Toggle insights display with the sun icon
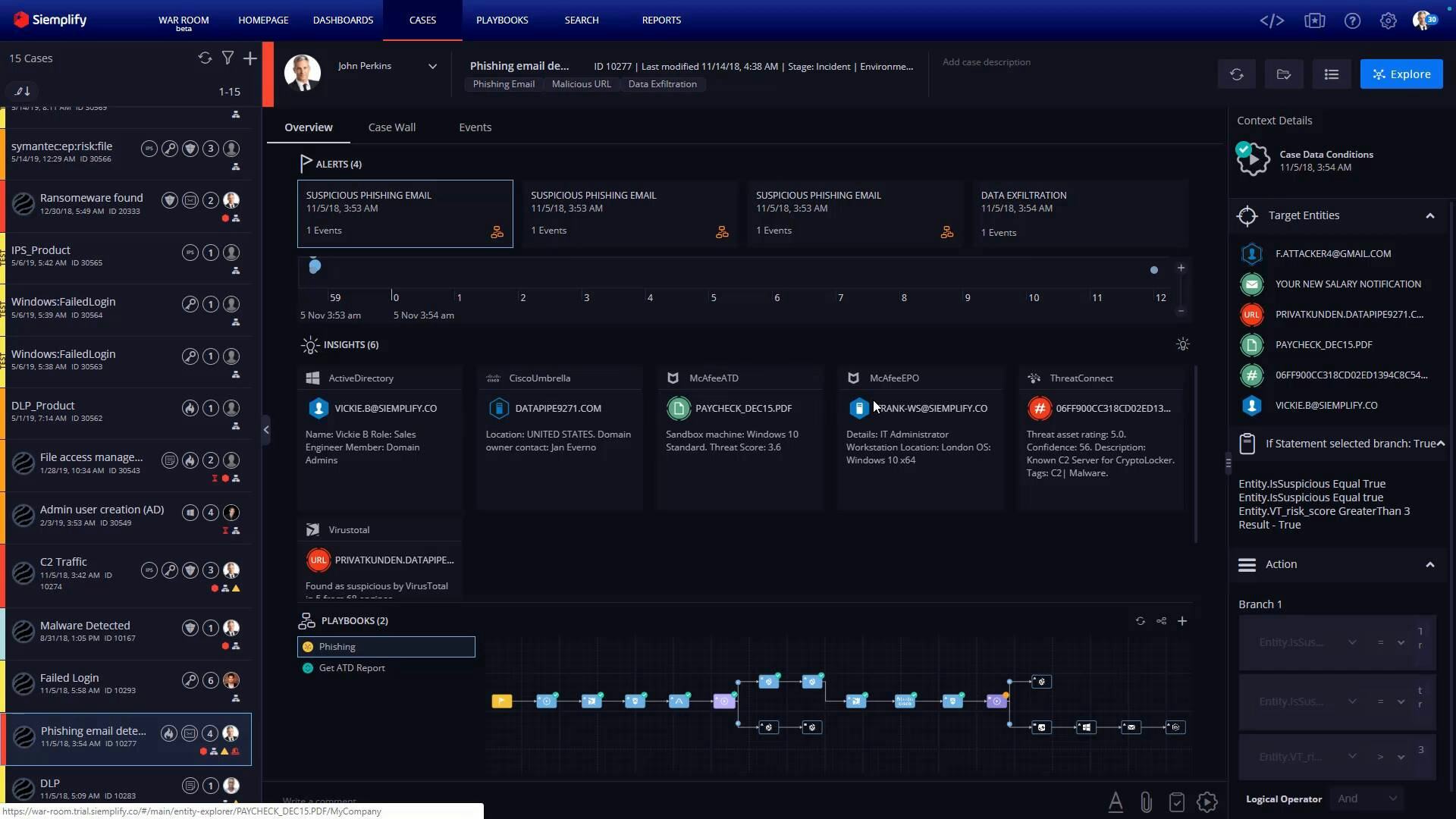This screenshot has width=1456, height=819. [x=1182, y=344]
